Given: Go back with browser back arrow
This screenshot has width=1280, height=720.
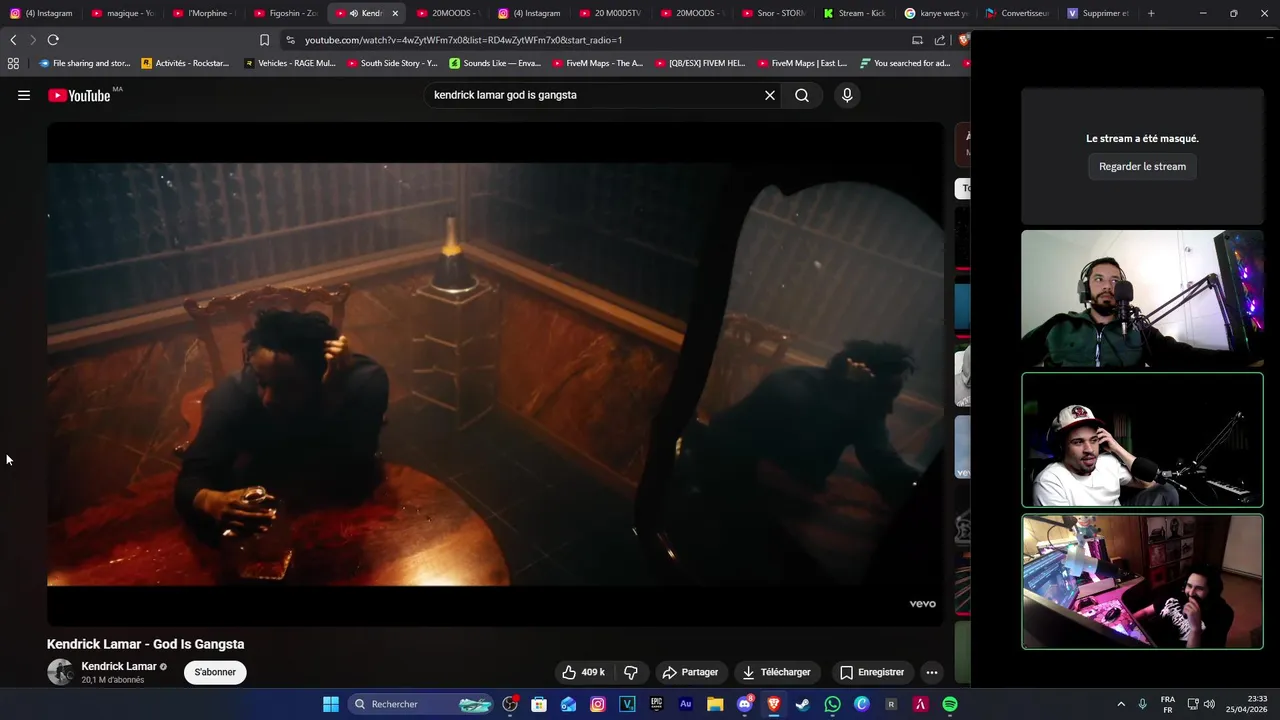Looking at the screenshot, I should [x=13, y=40].
